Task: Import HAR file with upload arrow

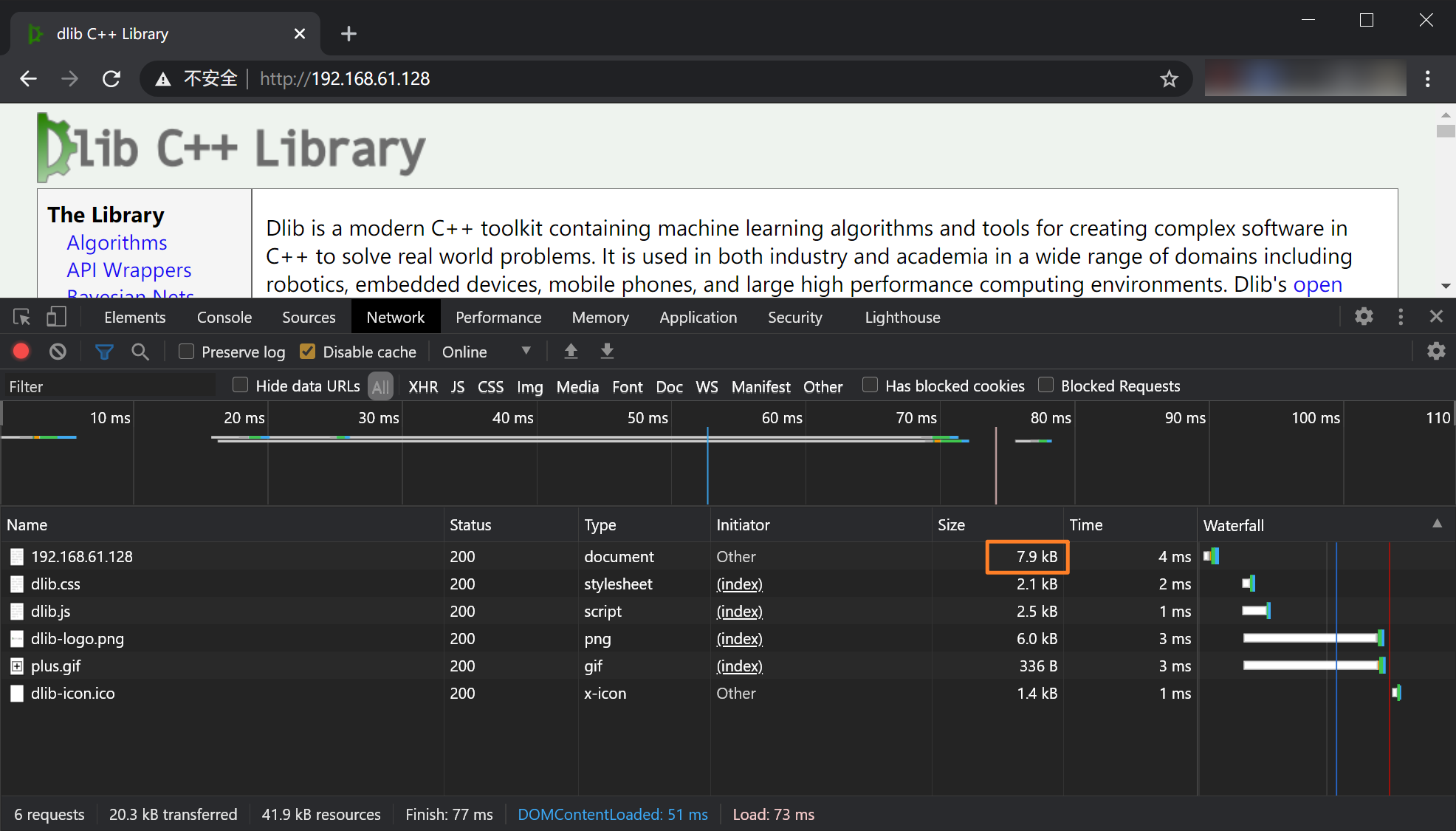Action: (x=571, y=352)
